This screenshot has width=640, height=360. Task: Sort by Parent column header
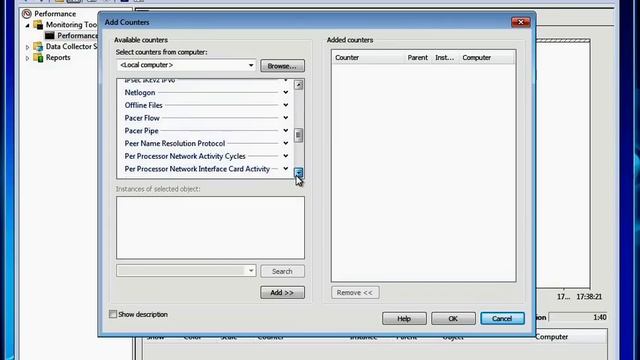click(x=418, y=58)
